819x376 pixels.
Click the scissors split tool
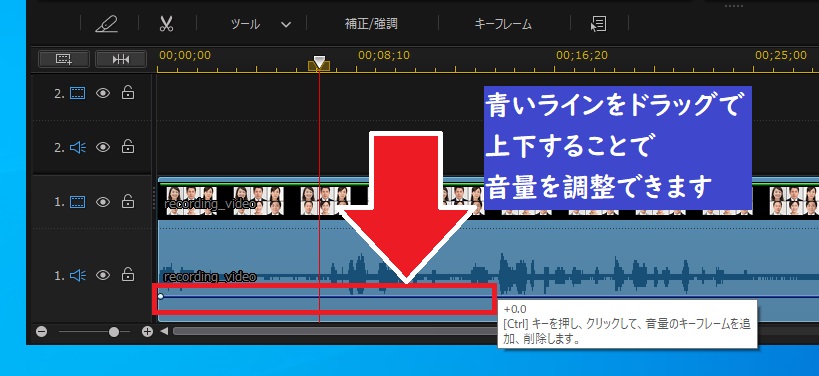pos(167,24)
